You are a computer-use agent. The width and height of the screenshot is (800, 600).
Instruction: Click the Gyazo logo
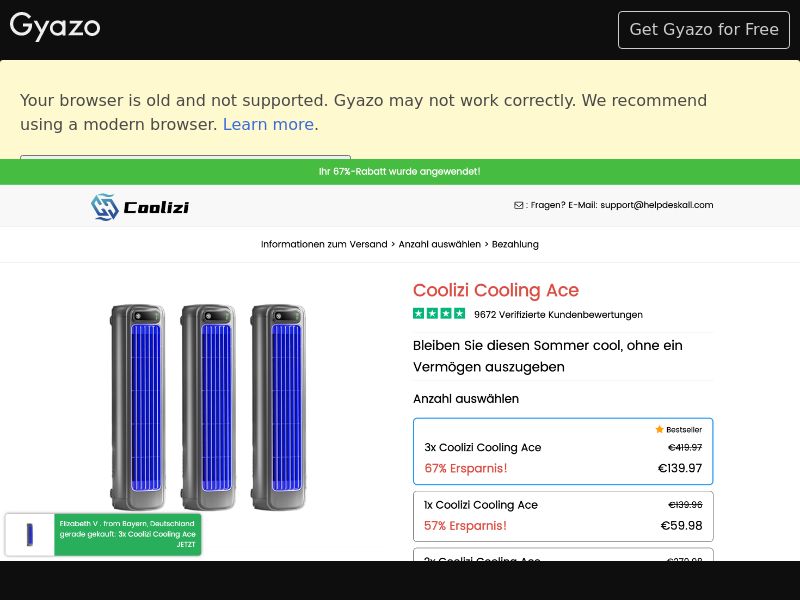click(x=55, y=27)
